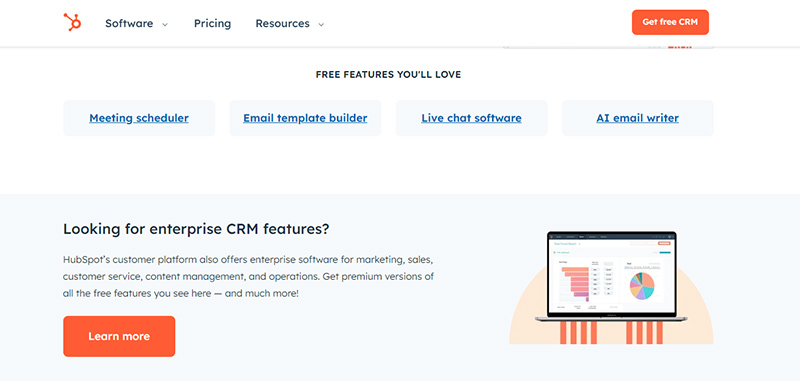Viewport: 800px width, 381px height.
Task: Expand the Software menu chevron
Action: pos(165,24)
